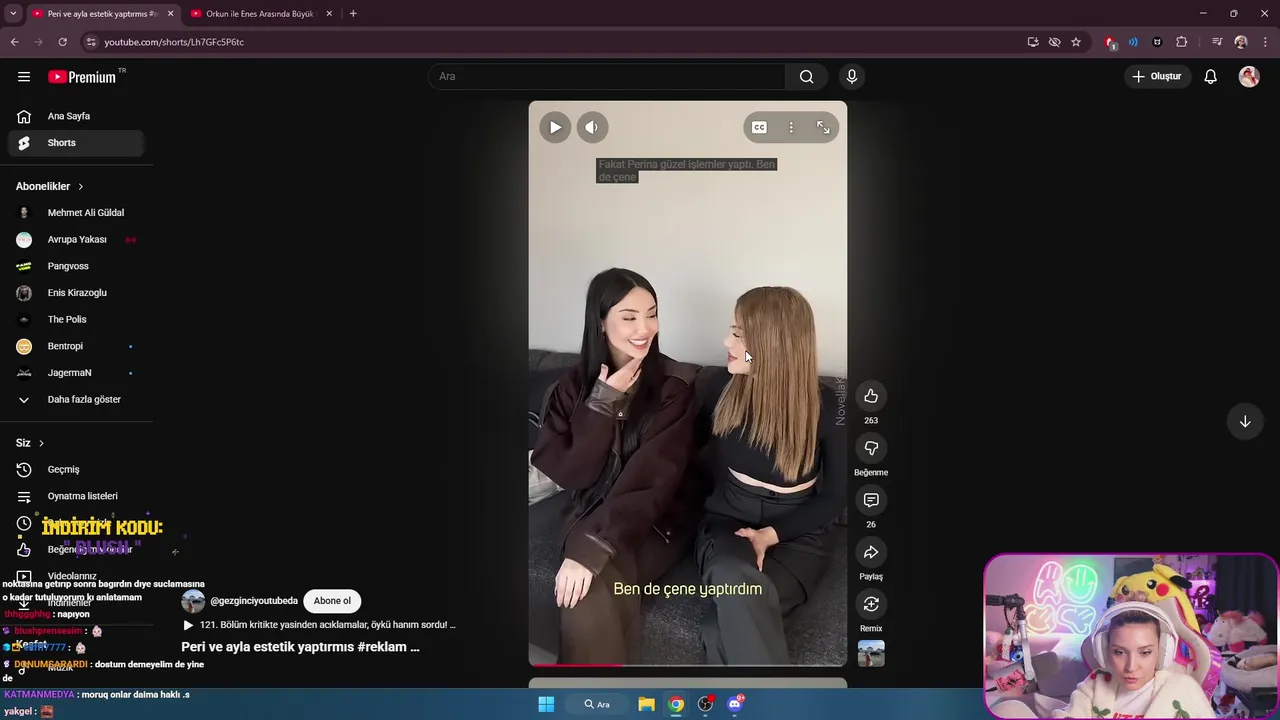Expand Daha fazla göster subscriptions
Viewport: 1280px width, 720px height.
(76, 399)
